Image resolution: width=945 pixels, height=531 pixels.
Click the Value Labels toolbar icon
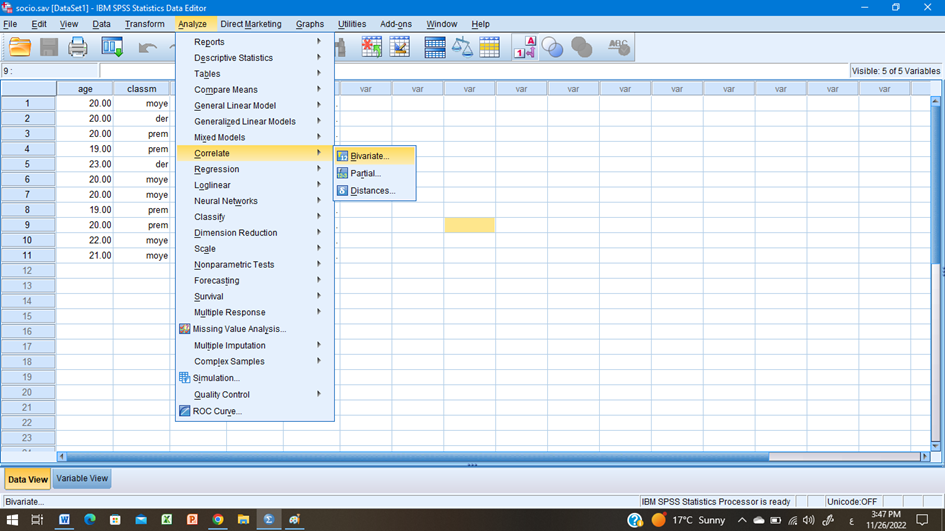click(526, 47)
